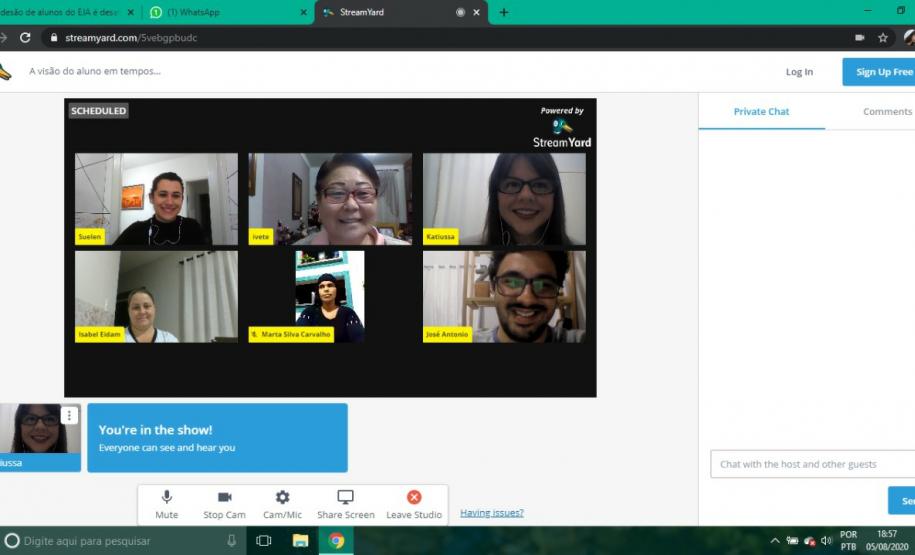Click the Cortana microphone in search box
Image resolution: width=915 pixels, height=555 pixels.
pyautogui.click(x=232, y=541)
